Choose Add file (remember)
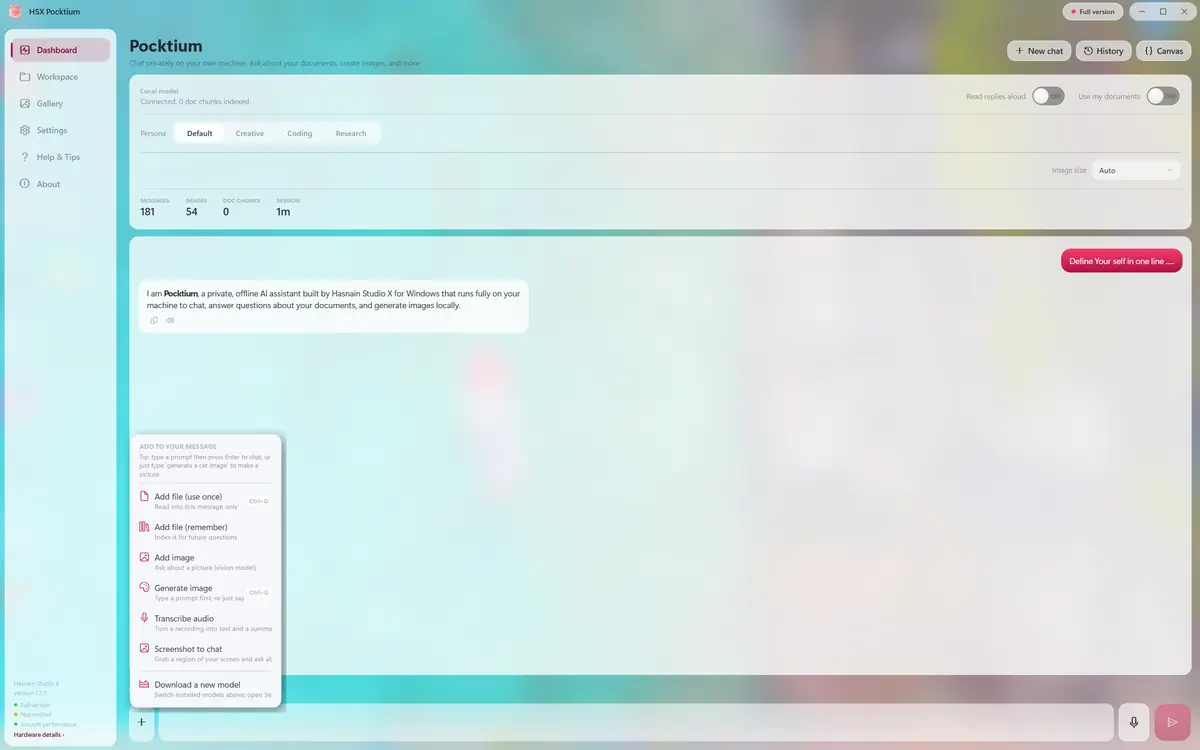Screen dimensions: 1200x750 205,531
